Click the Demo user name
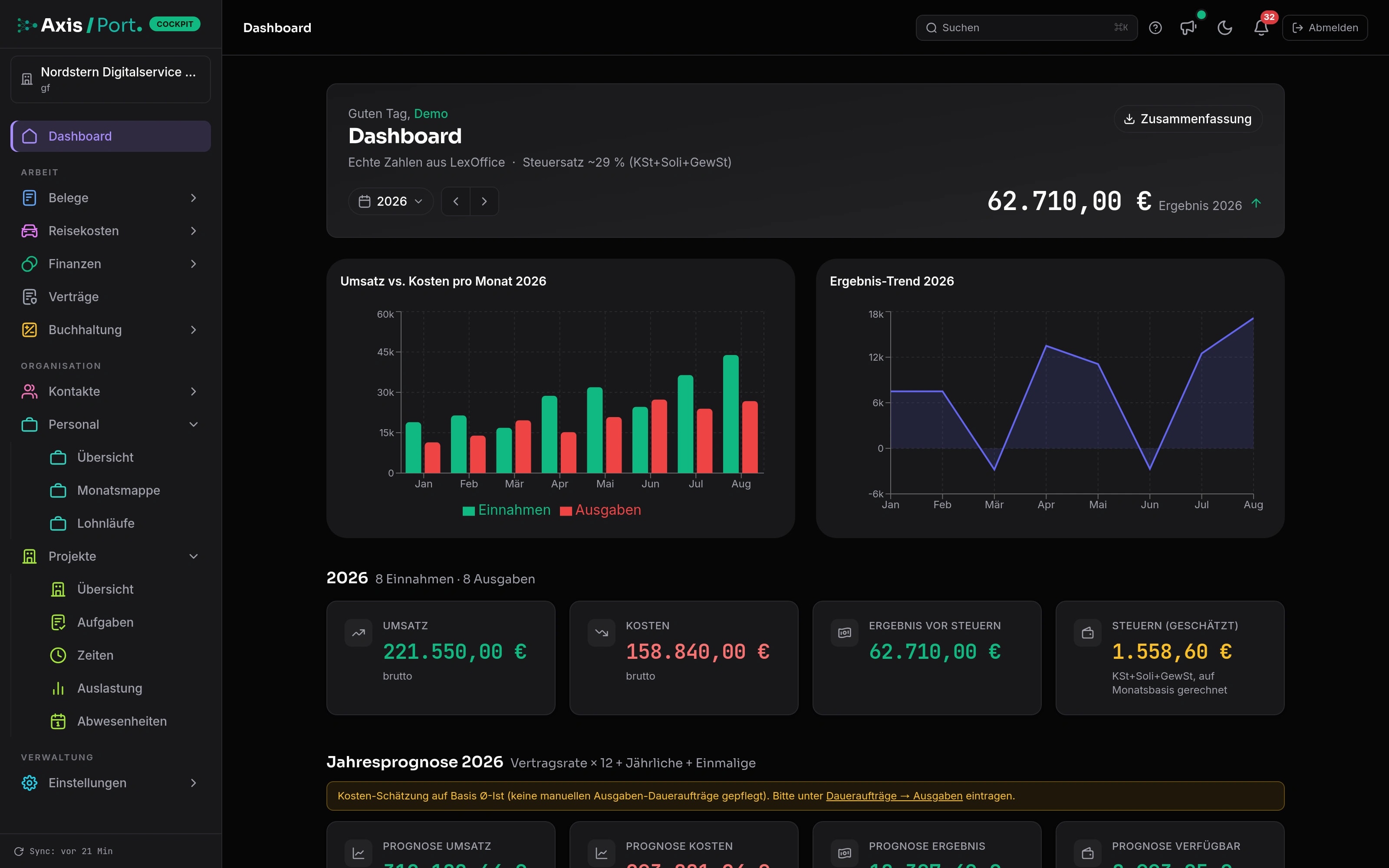 (x=431, y=114)
